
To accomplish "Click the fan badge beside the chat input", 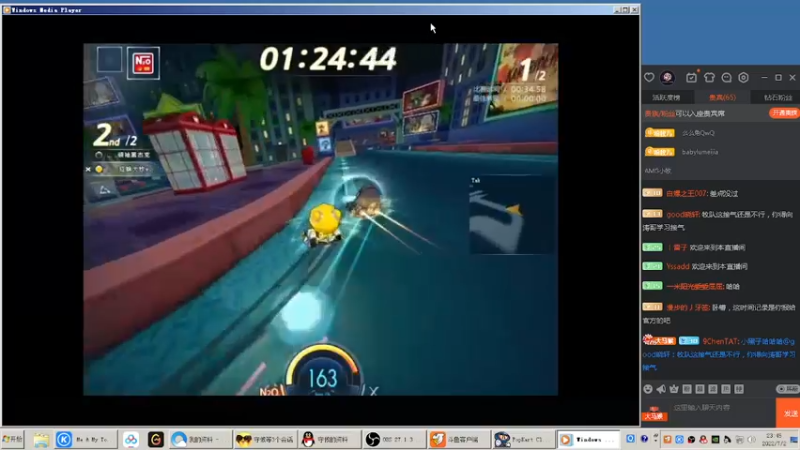I will 654,415.
